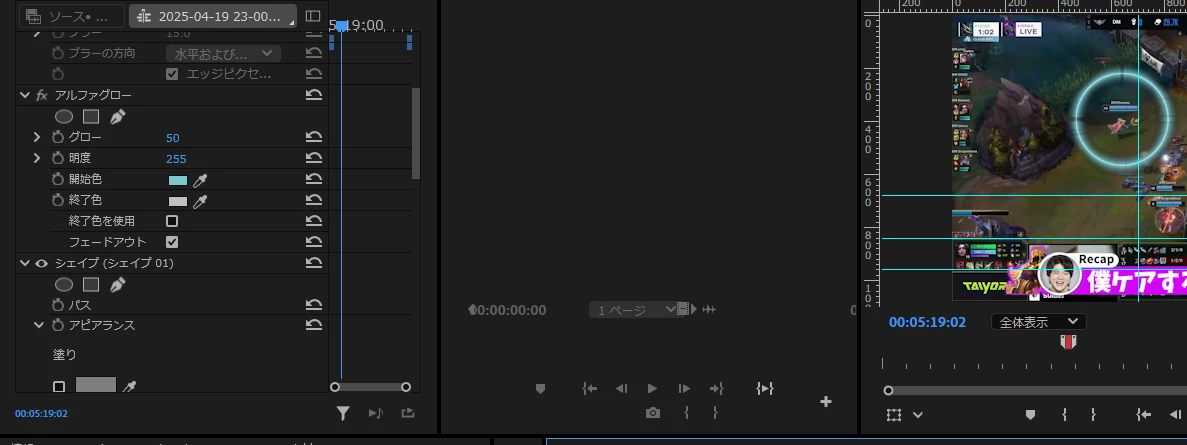
Task: Uncheck the フェードアウト checkbox
Action: click(172, 242)
